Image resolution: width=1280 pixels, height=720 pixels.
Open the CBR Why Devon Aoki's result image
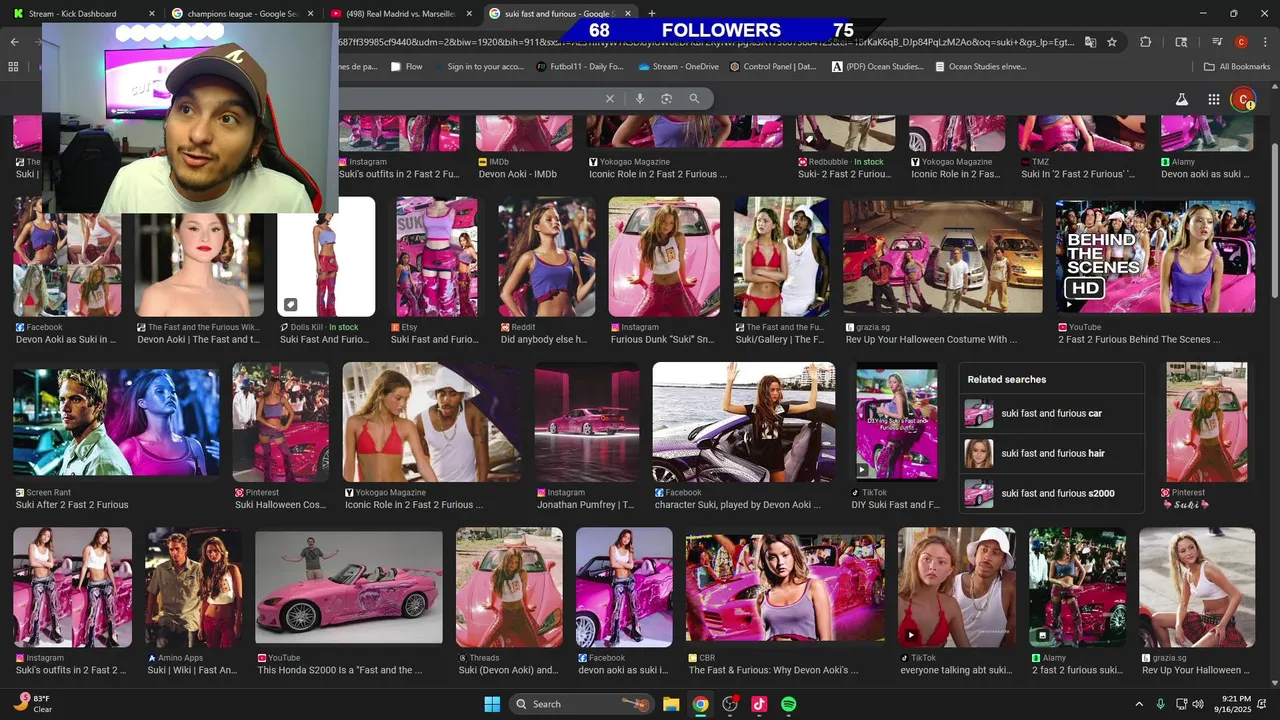785,587
